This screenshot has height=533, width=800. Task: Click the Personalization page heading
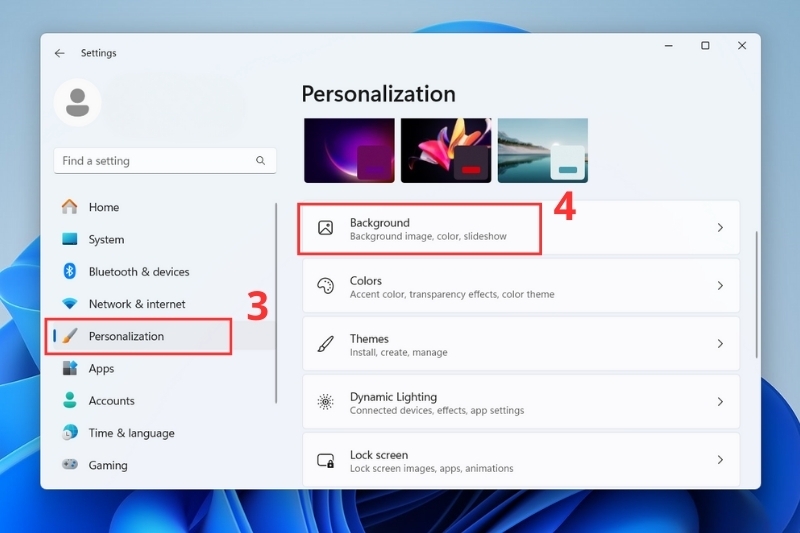[379, 94]
